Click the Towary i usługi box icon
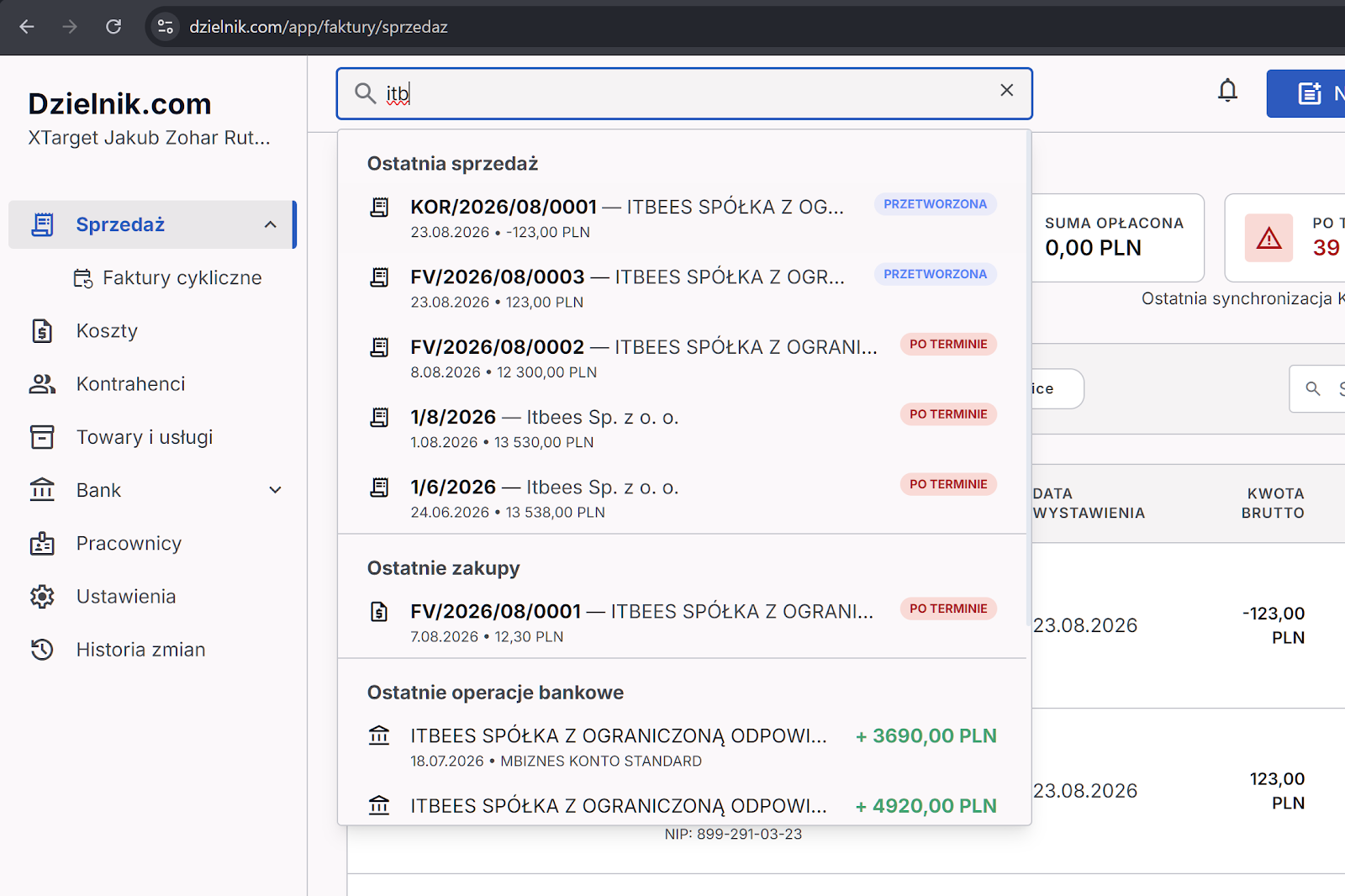This screenshot has width=1345, height=896. pyautogui.click(x=42, y=437)
